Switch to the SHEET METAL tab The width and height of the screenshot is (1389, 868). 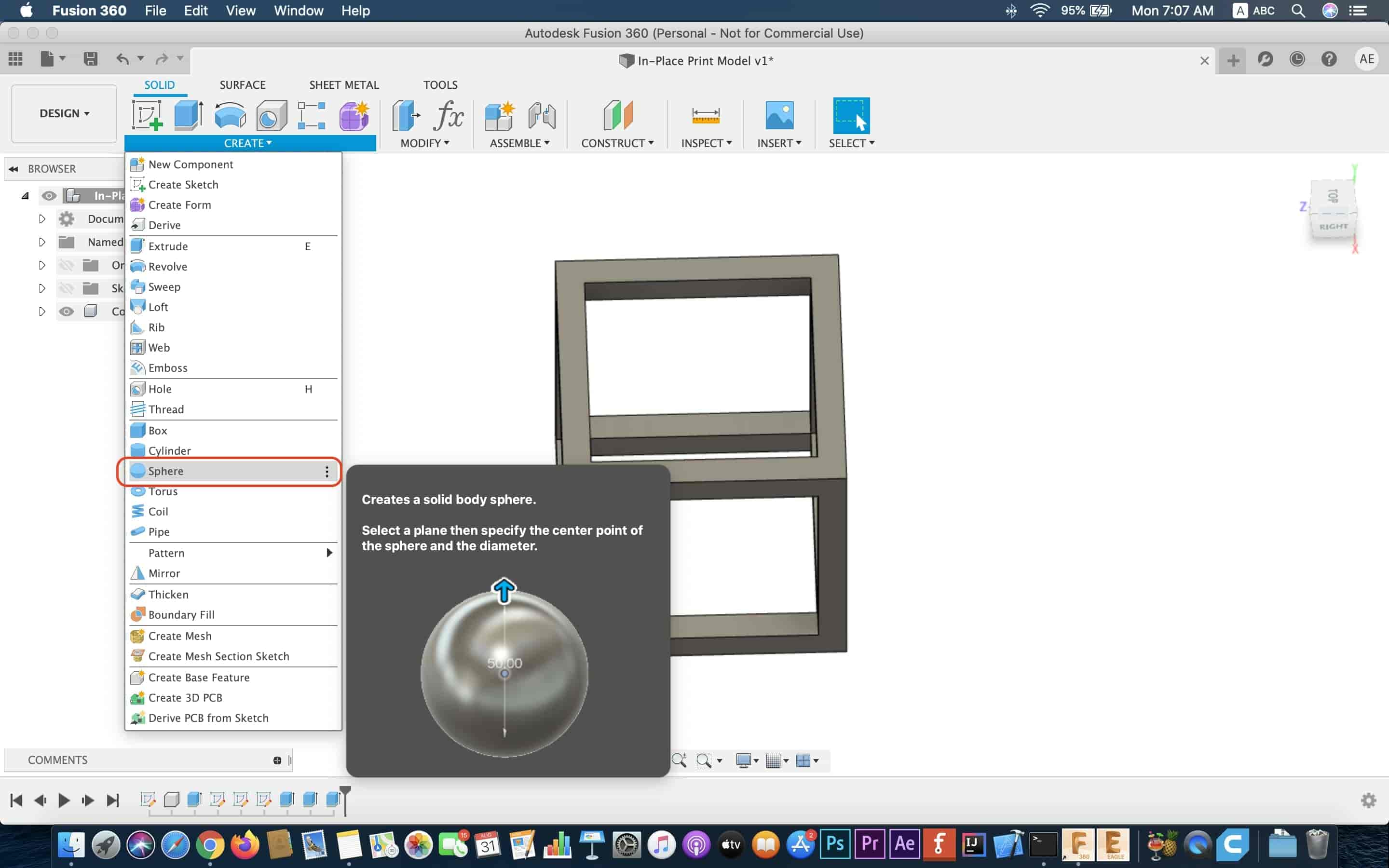tap(344, 84)
